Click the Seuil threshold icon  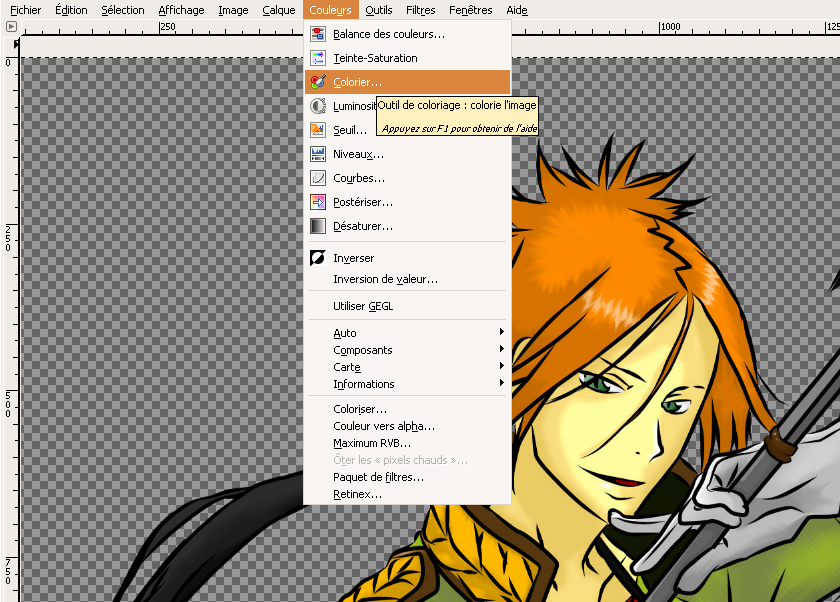[x=318, y=130]
